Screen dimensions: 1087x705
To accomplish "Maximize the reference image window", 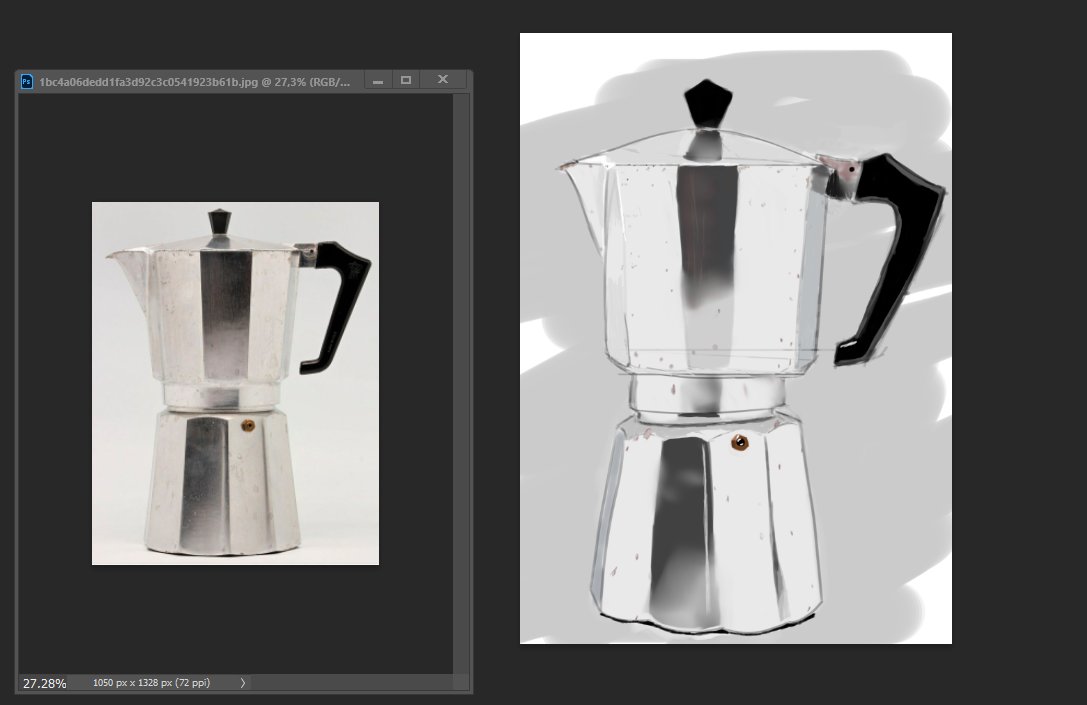I will [x=406, y=80].
